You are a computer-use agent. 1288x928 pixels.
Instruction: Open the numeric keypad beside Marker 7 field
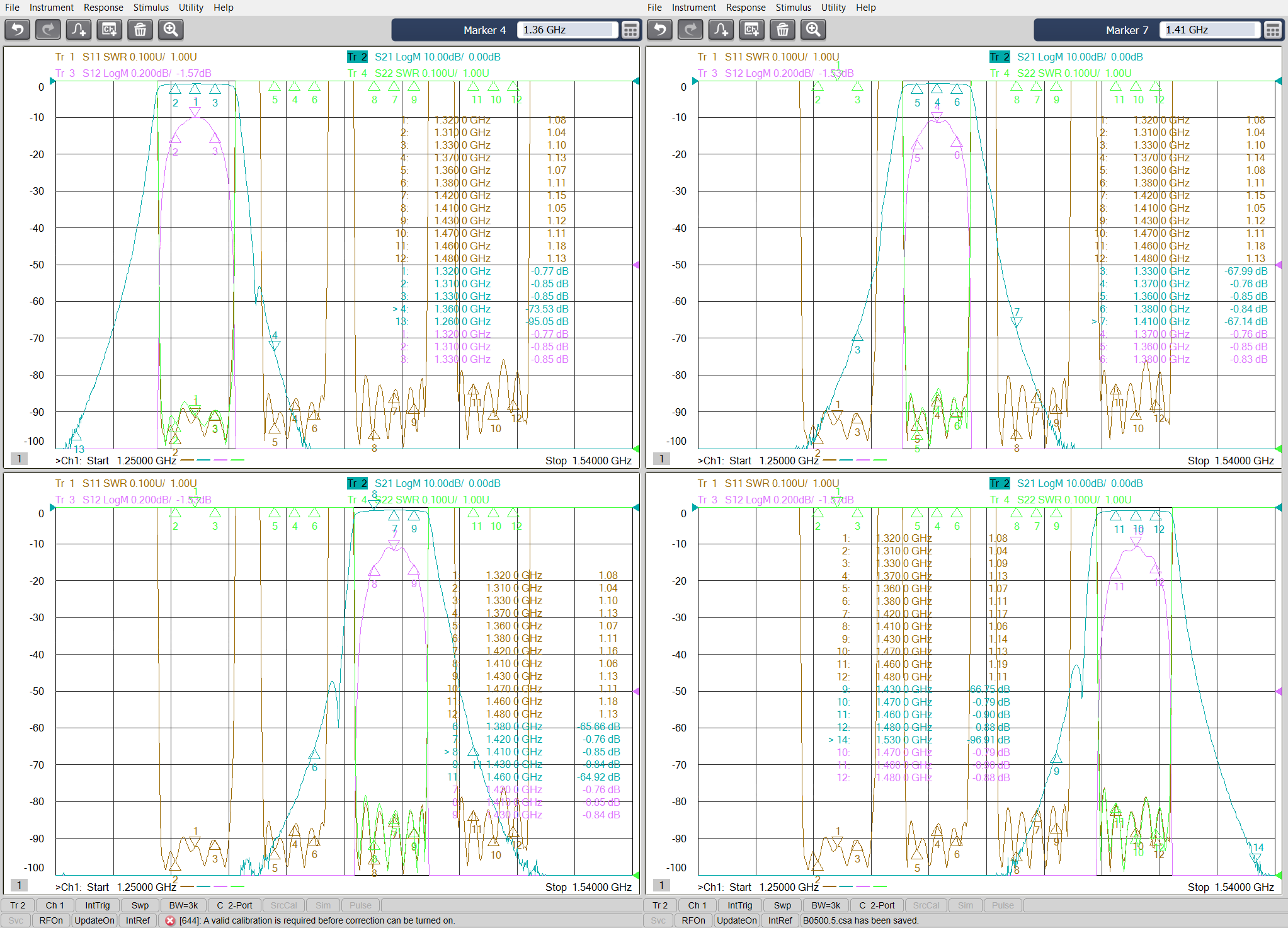1272,30
